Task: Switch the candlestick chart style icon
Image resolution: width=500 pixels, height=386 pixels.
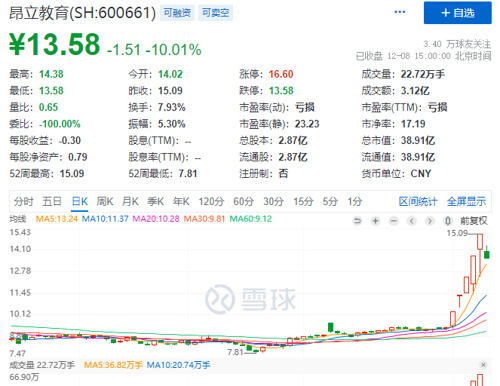Action: (x=448, y=221)
